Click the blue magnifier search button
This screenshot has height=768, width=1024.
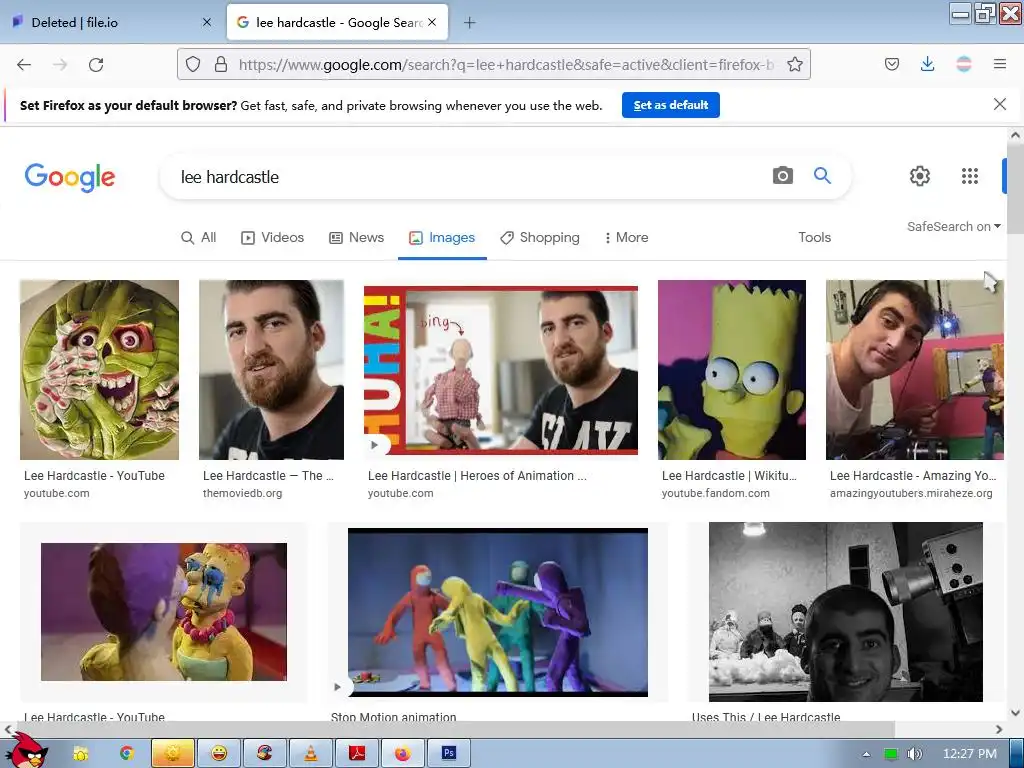pyautogui.click(x=822, y=176)
